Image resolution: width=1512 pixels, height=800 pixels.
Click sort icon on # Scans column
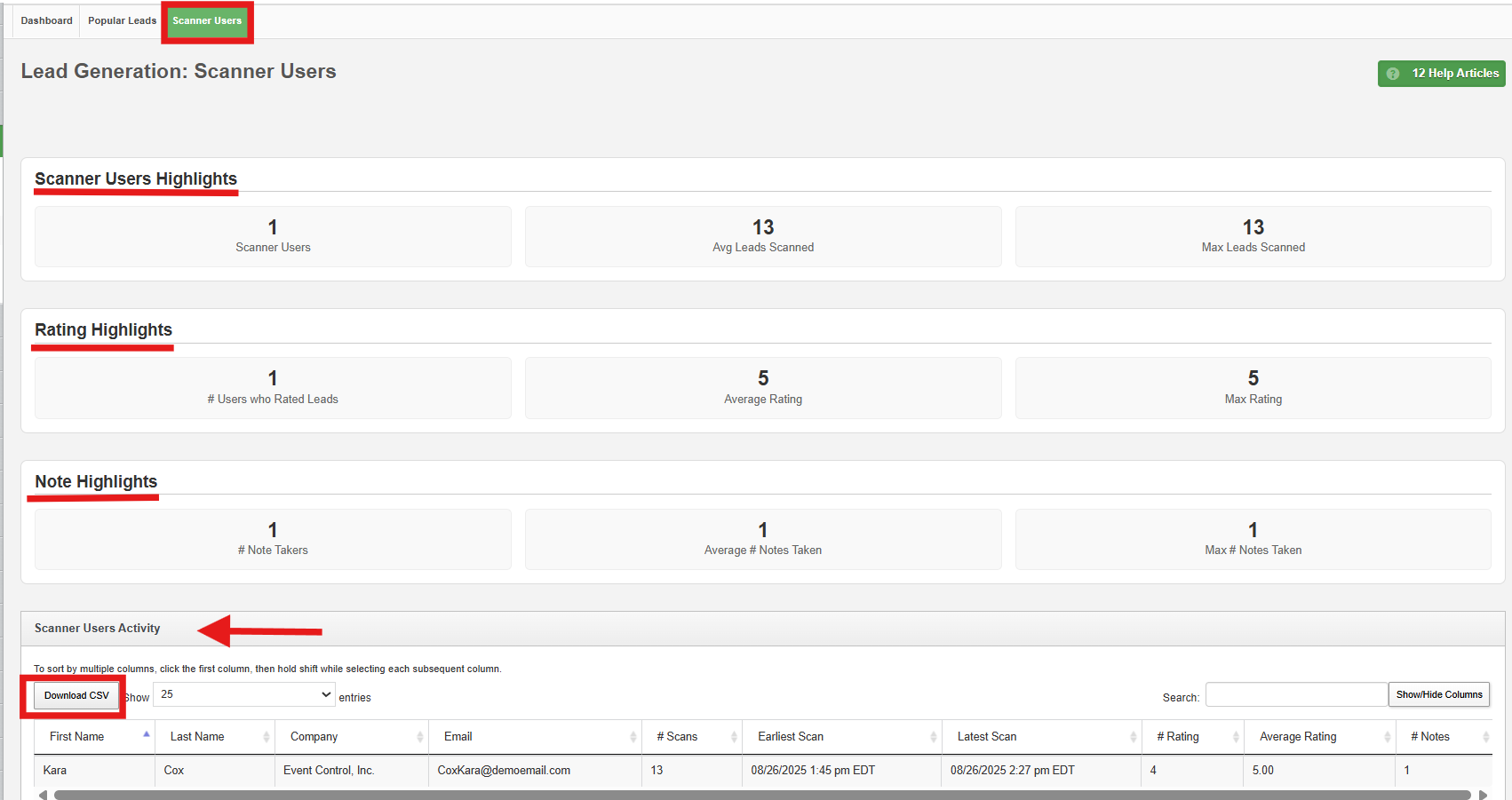click(x=734, y=737)
